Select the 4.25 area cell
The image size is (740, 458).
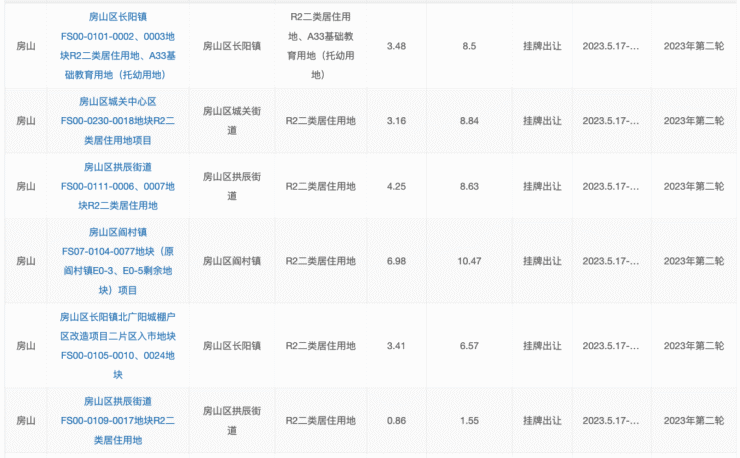(396, 186)
